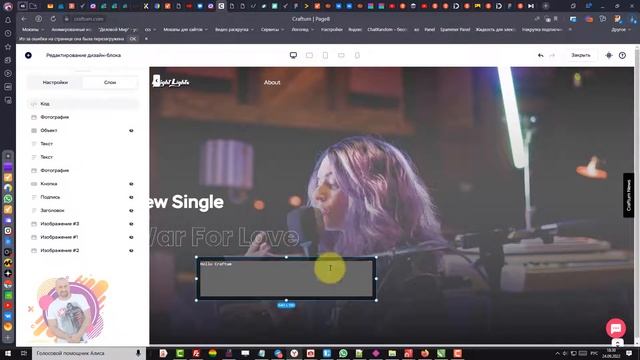Click the 'New Single' heading text
Screen dimensions: 640x360
click(187, 202)
